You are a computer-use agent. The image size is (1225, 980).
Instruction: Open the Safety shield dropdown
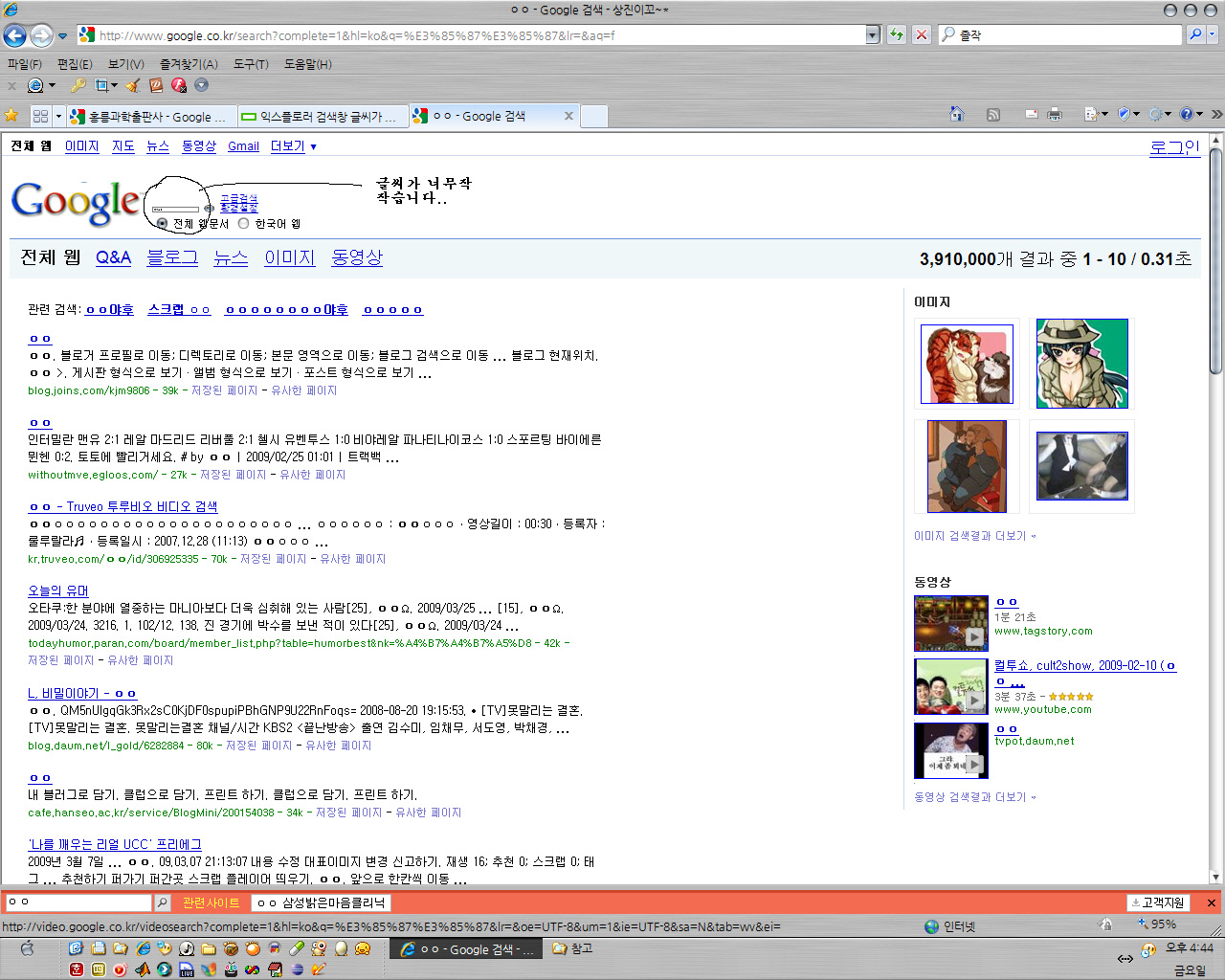coord(1128,114)
